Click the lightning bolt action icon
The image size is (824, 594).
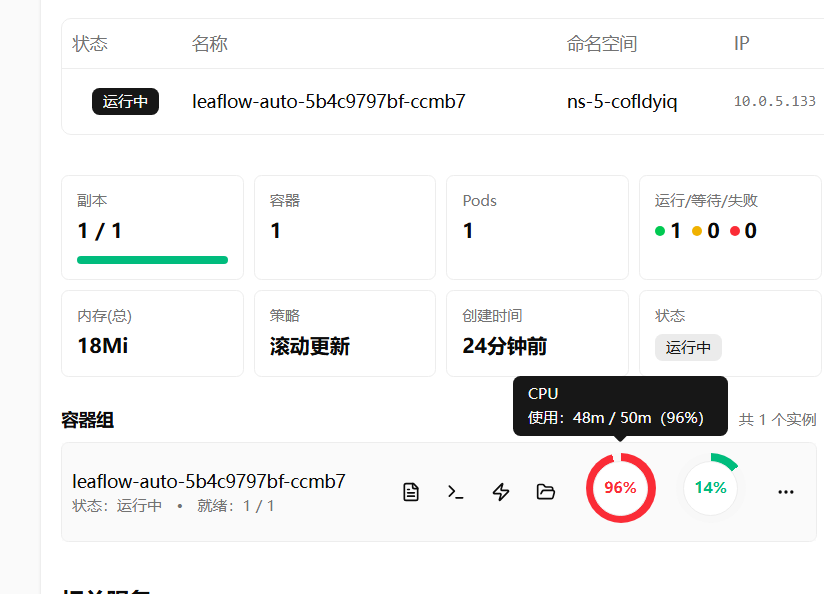501,492
